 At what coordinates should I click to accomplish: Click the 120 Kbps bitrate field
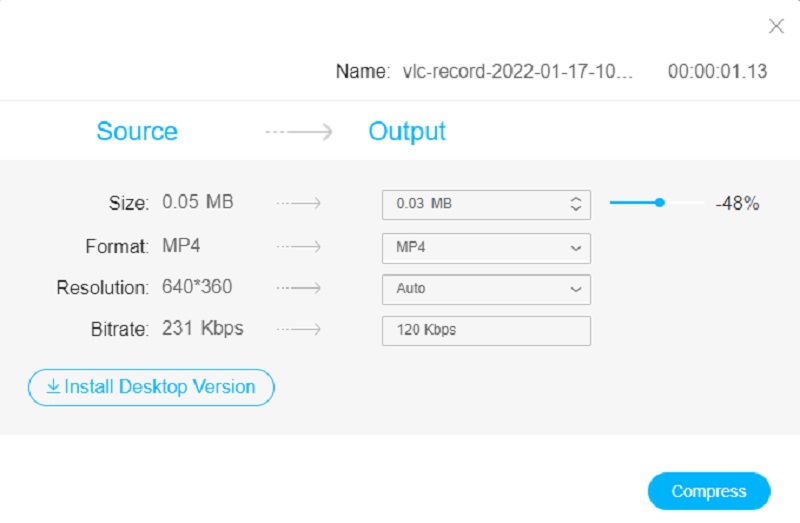point(486,330)
